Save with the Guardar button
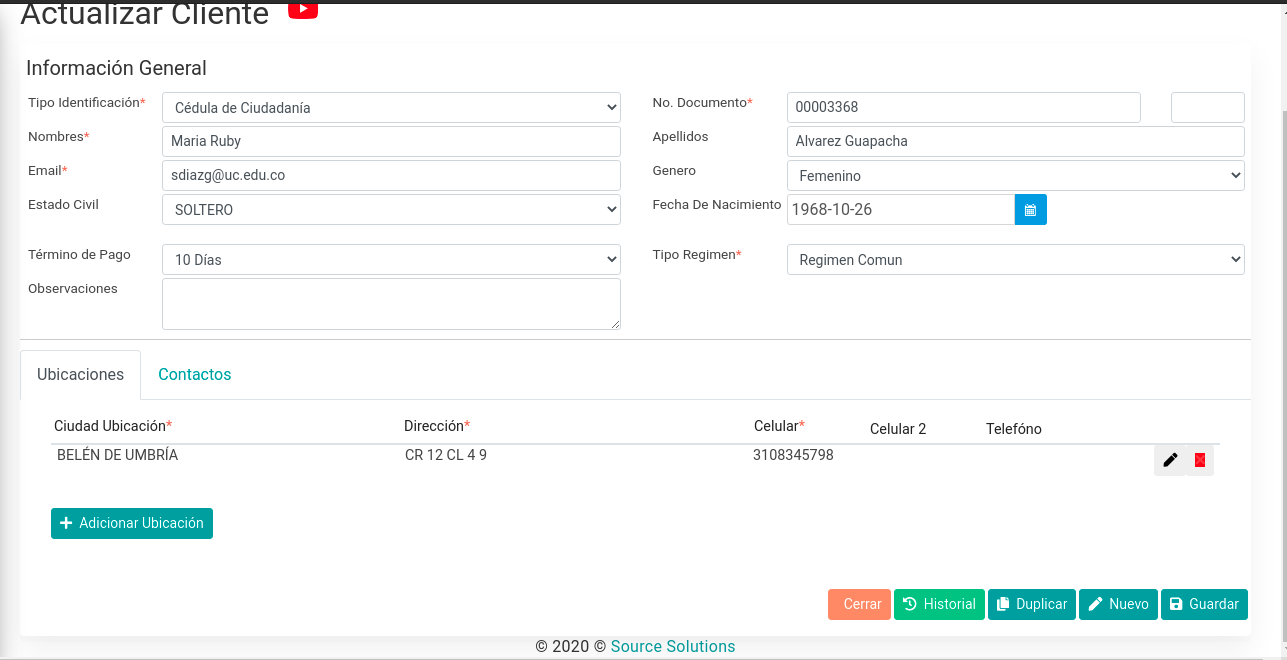 coord(1204,604)
